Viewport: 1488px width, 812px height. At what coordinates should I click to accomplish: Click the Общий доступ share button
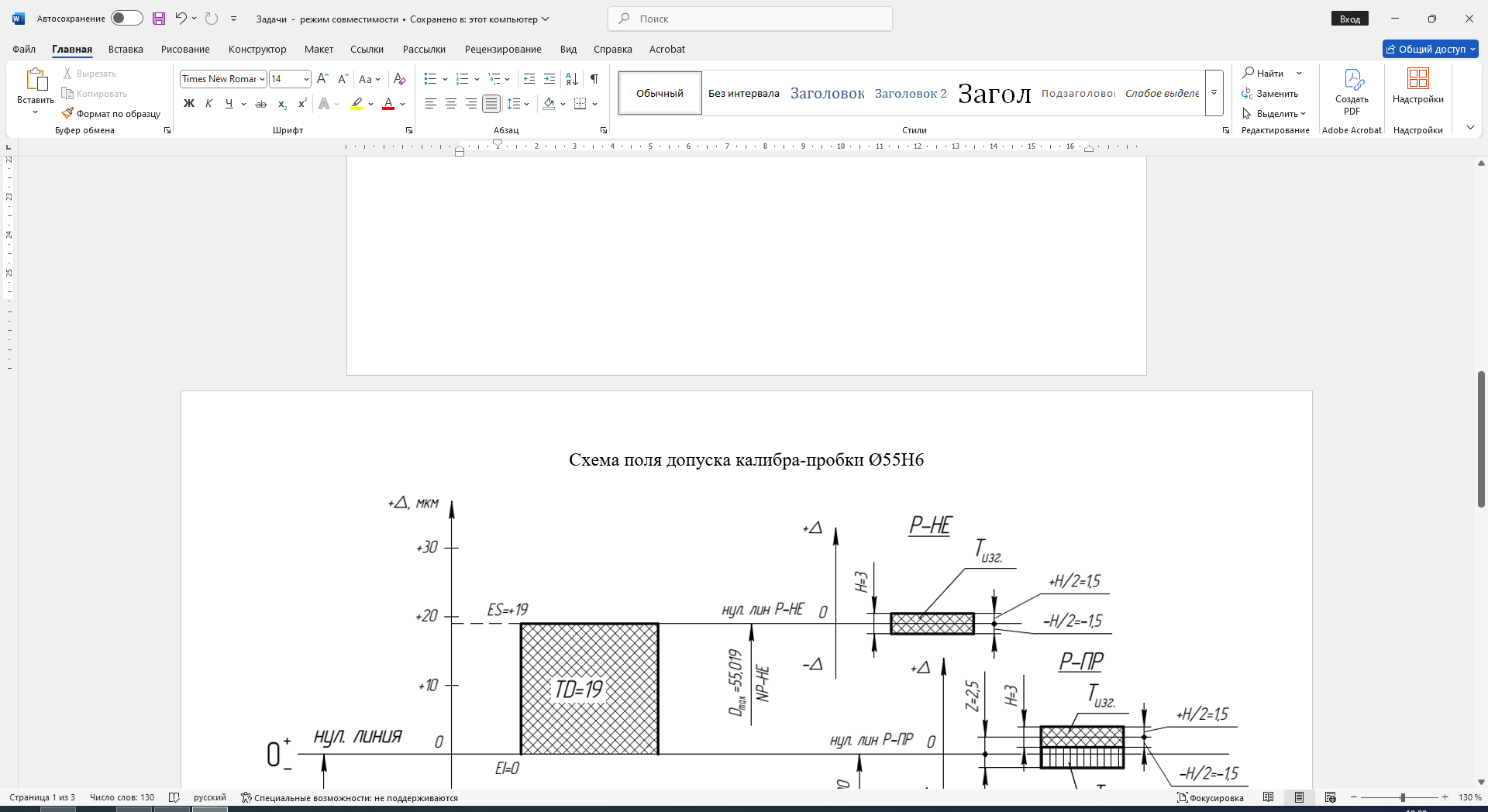(1430, 49)
